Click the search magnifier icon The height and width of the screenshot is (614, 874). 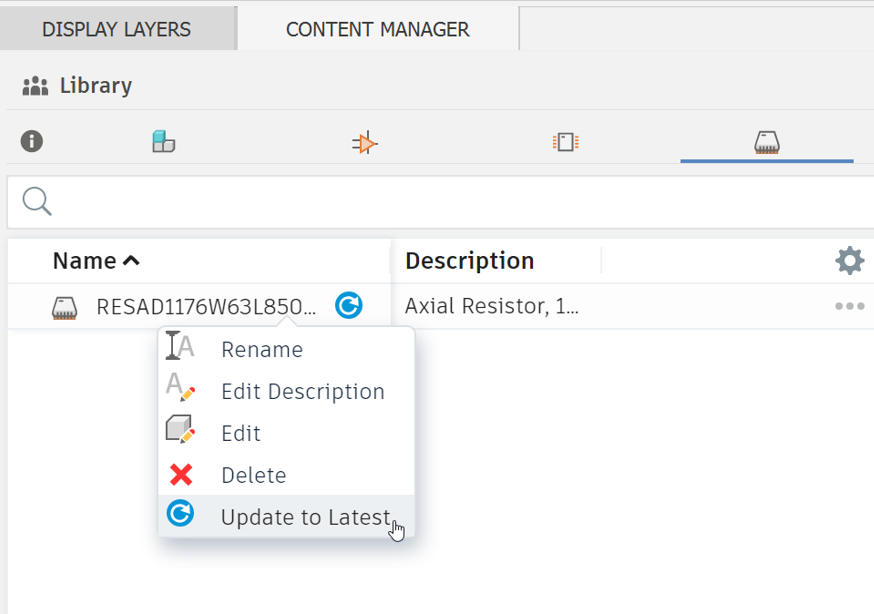[x=36, y=201]
